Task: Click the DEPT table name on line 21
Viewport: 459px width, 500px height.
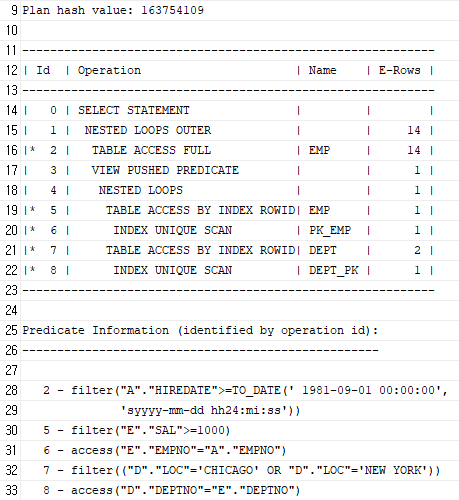Action: [x=323, y=250]
